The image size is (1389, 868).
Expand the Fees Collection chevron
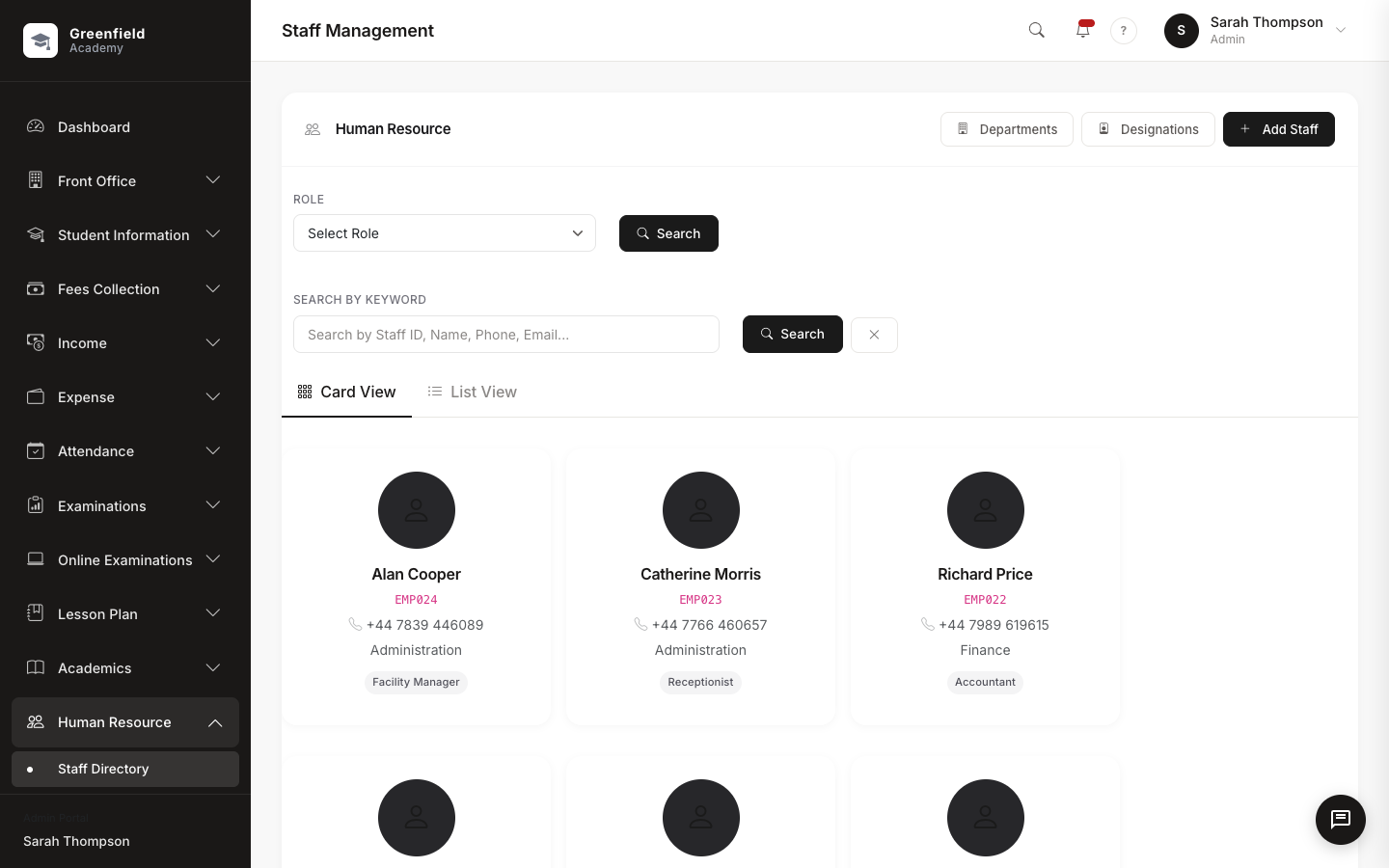(x=213, y=288)
